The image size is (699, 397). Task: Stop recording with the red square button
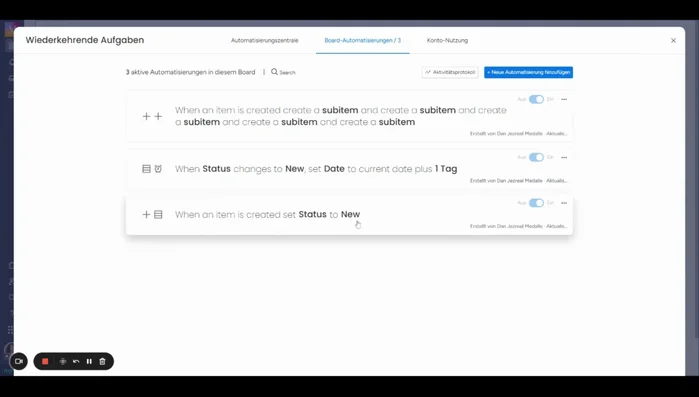(45, 361)
